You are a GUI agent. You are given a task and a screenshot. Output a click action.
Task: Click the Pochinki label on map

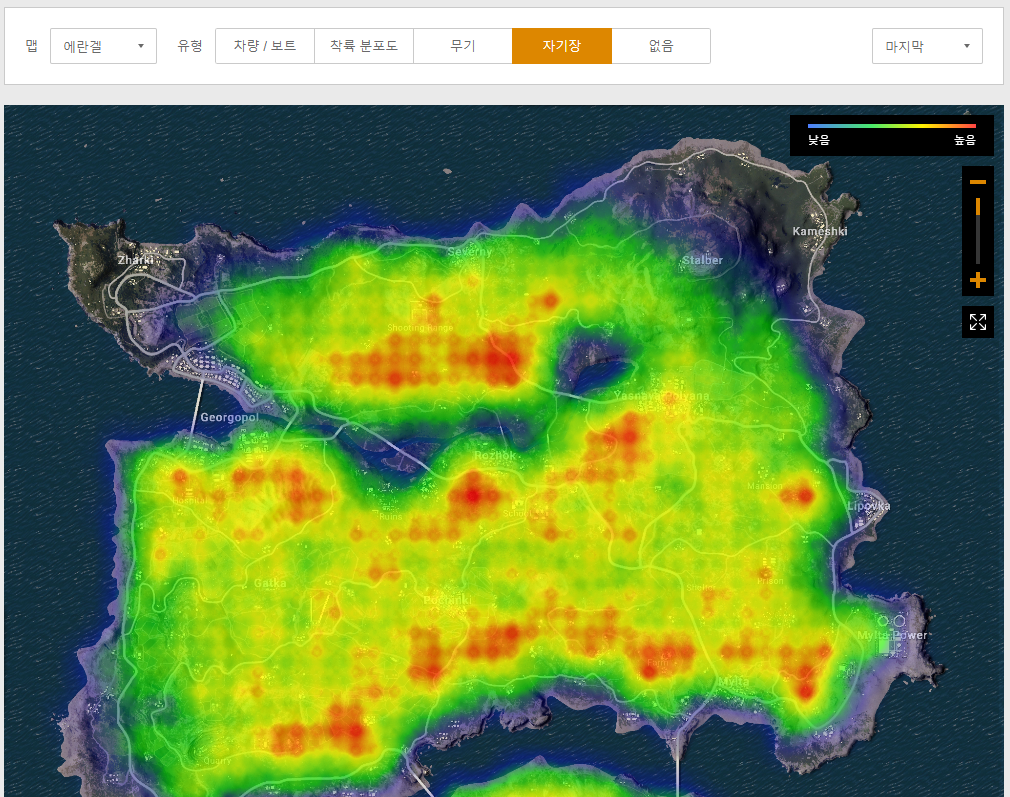click(447, 600)
